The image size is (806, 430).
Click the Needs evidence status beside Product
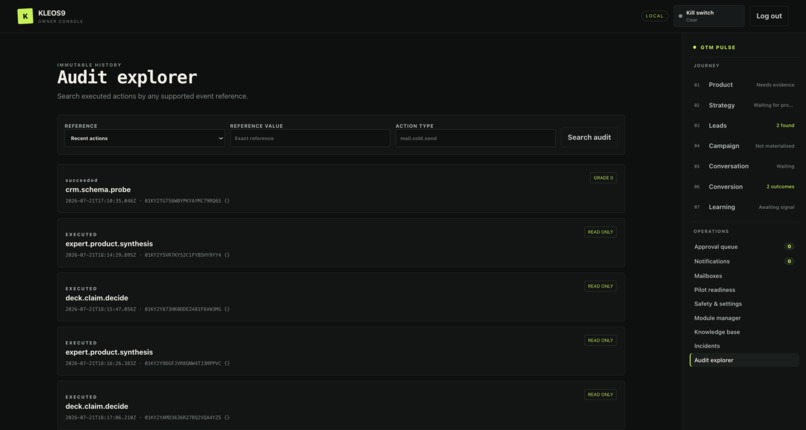click(x=775, y=85)
